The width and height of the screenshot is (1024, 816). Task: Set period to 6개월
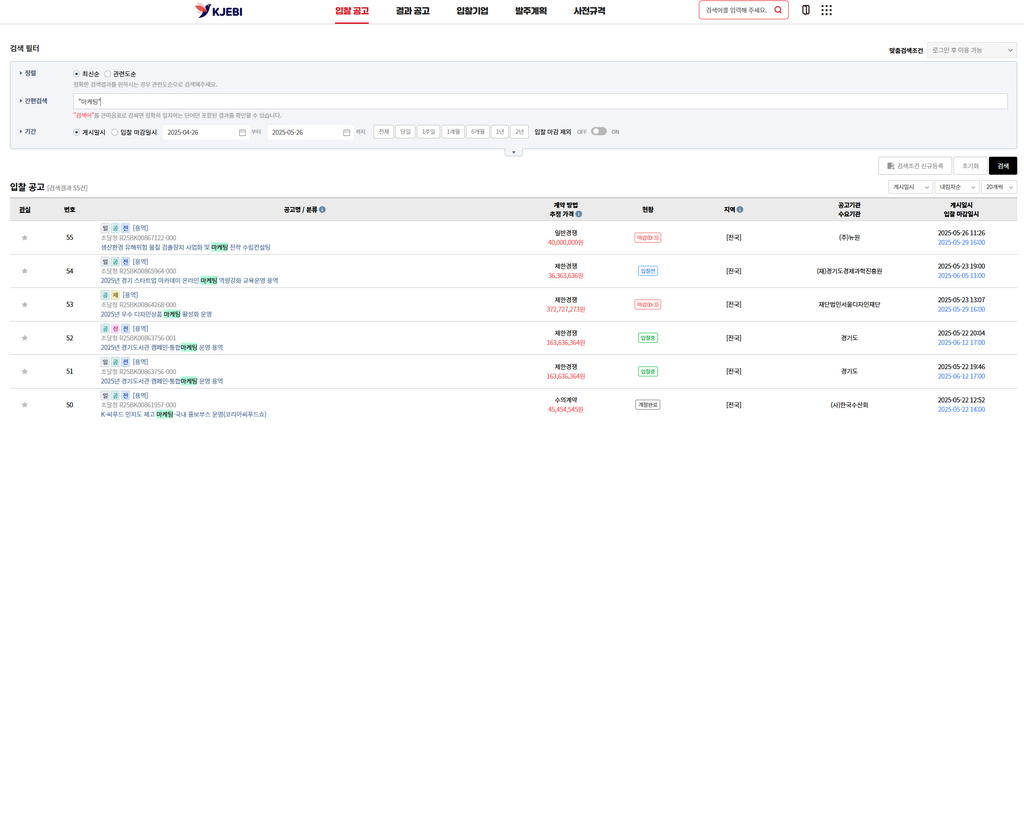click(478, 132)
